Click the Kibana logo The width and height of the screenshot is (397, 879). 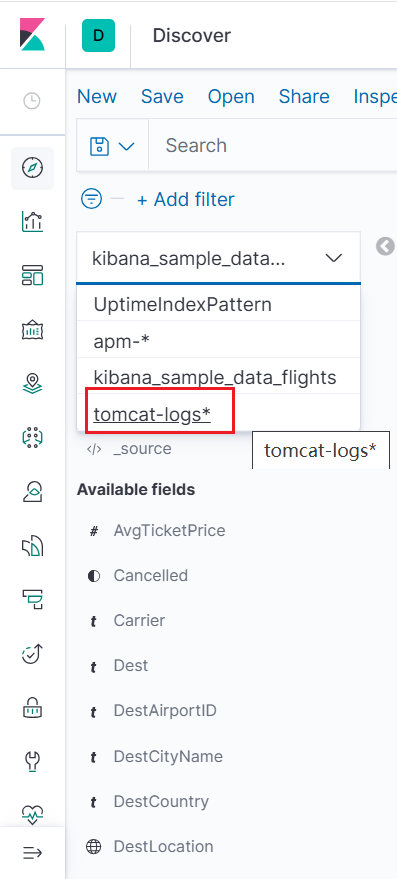pyautogui.click(x=33, y=35)
